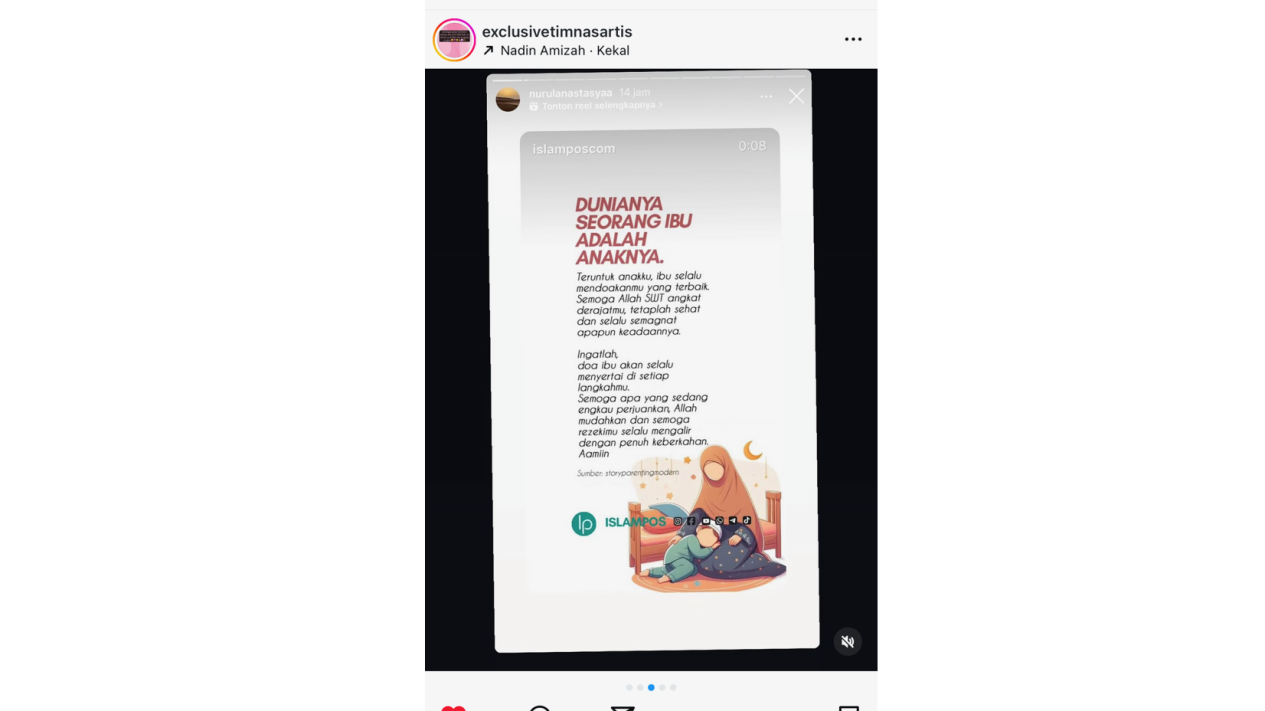Click Tonton reel selengkapnya link

coord(596,106)
